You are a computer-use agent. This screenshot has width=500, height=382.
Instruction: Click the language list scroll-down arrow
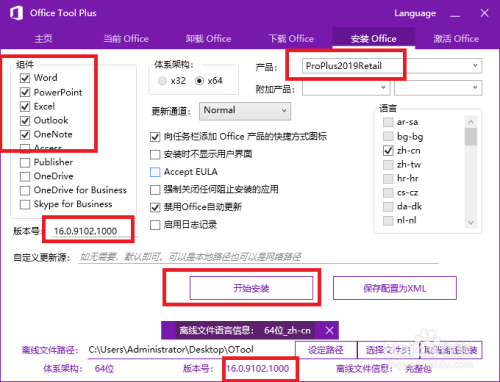click(x=471, y=222)
